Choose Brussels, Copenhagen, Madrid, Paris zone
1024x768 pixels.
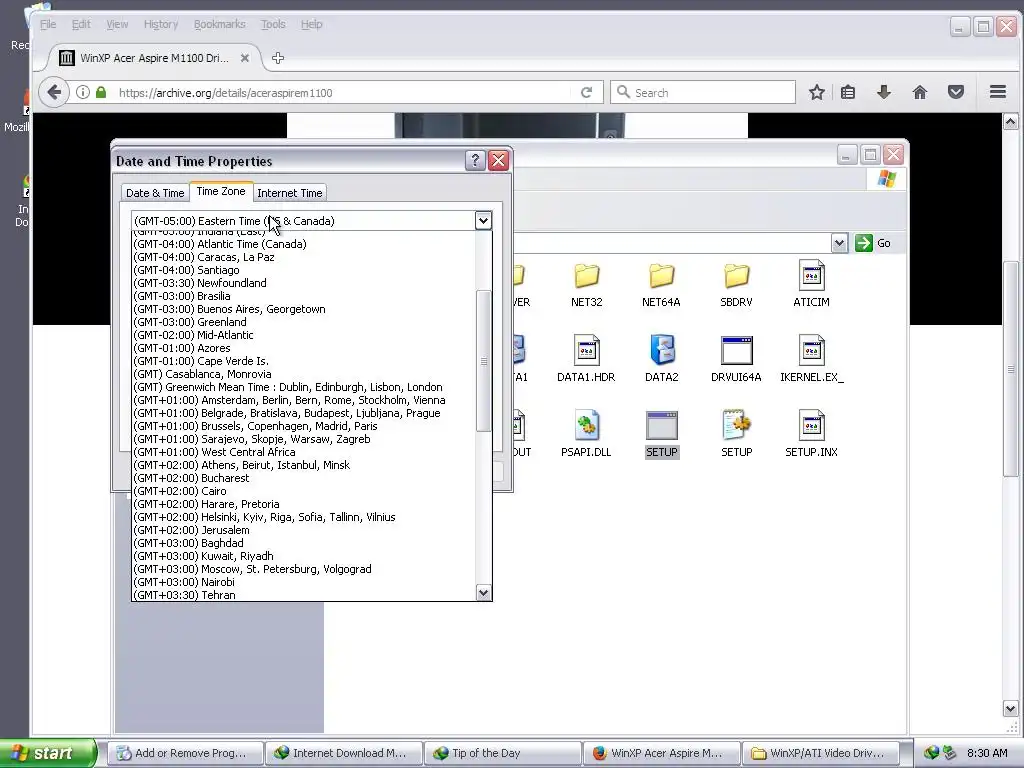click(x=304, y=426)
